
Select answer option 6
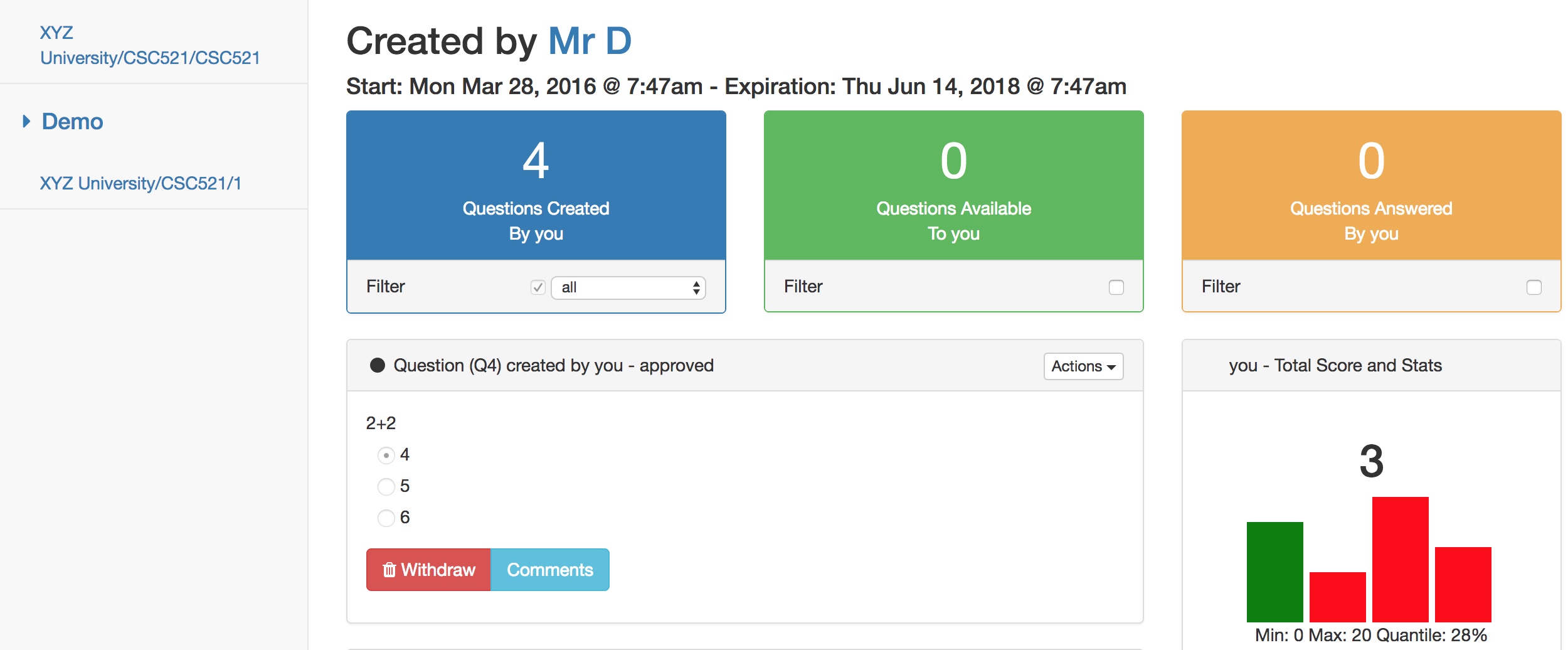pos(386,518)
